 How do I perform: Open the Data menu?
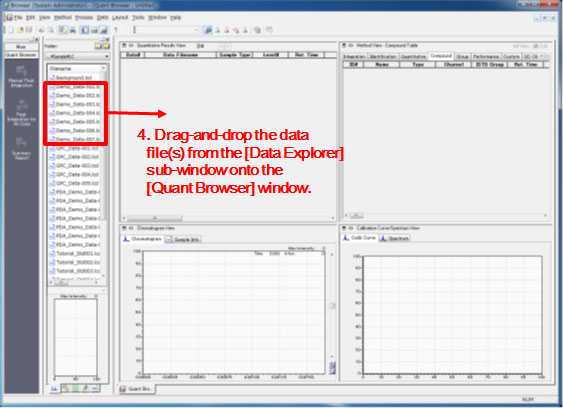pos(102,17)
